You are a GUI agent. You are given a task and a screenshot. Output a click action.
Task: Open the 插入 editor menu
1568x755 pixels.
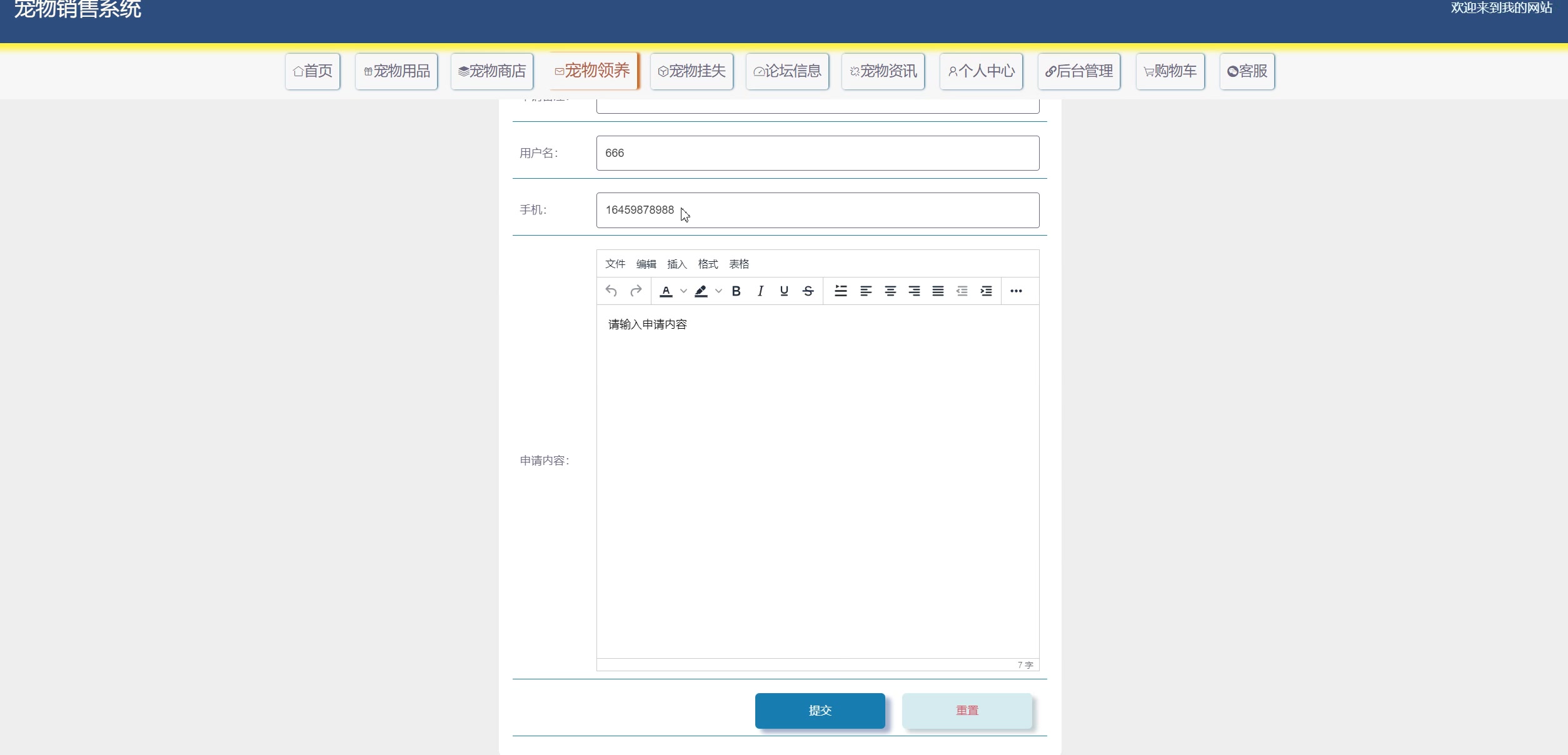pyautogui.click(x=677, y=264)
